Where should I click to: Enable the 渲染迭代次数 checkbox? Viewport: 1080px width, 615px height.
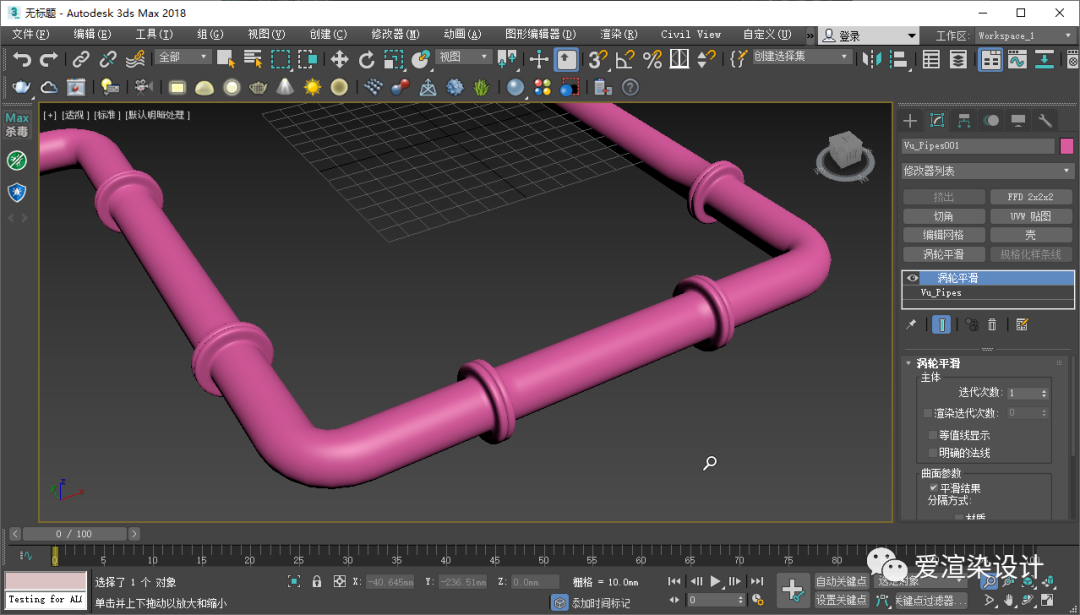click(928, 413)
